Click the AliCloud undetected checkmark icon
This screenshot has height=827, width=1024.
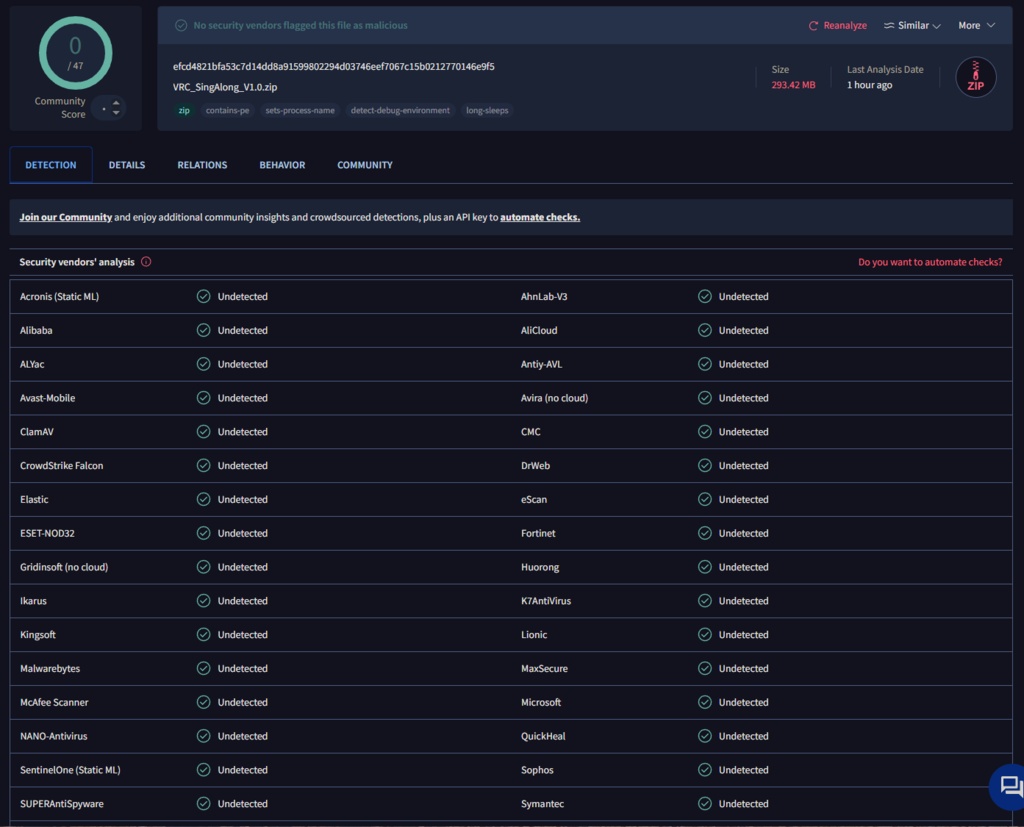coord(705,331)
